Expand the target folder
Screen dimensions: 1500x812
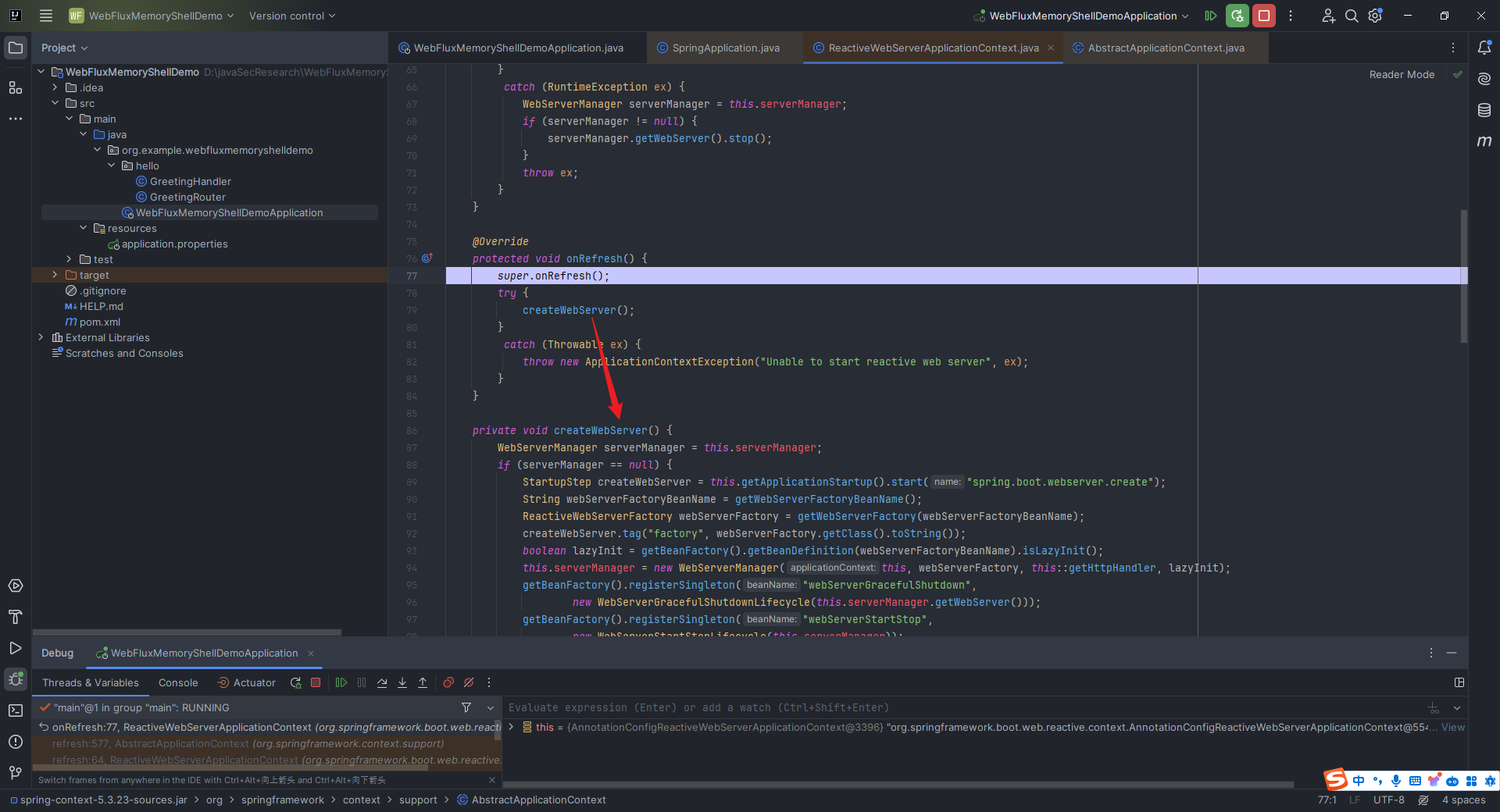coord(55,275)
